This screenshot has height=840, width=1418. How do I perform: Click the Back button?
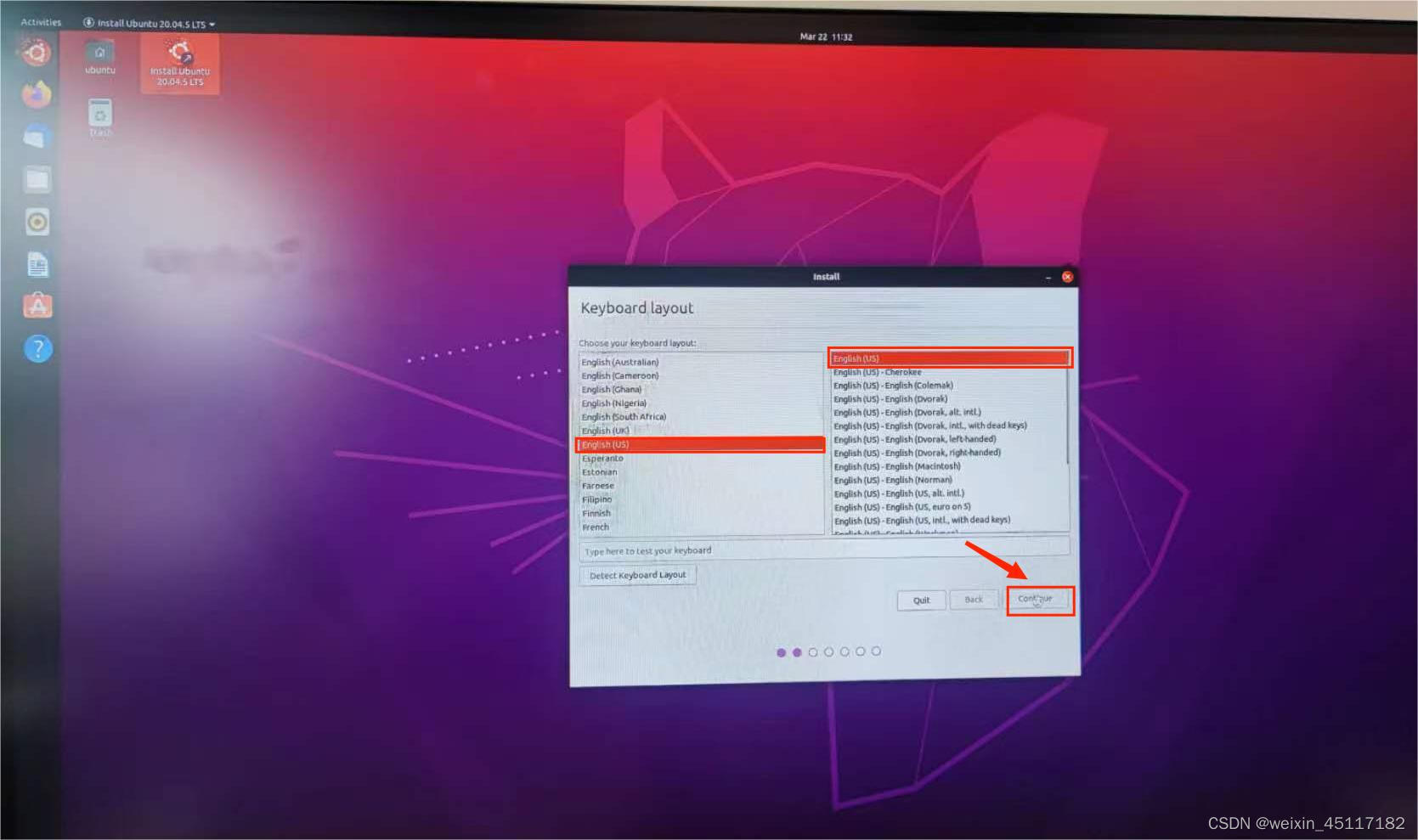pos(974,600)
